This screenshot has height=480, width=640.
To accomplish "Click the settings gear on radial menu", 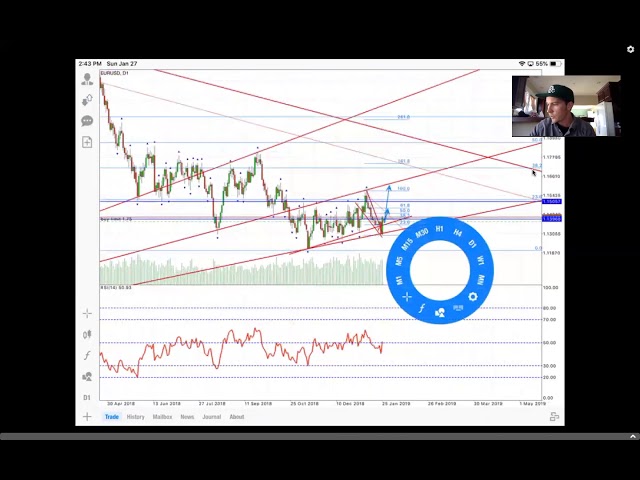I will [x=473, y=297].
